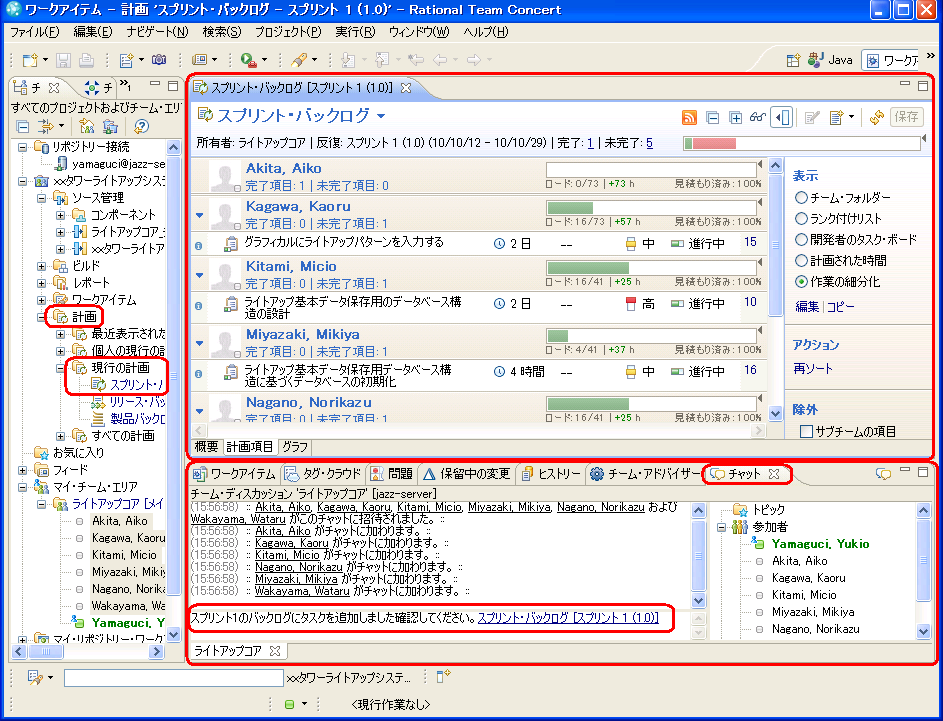Select 開発者のタスク・ボード radio button
The image size is (943, 721).
click(801, 239)
